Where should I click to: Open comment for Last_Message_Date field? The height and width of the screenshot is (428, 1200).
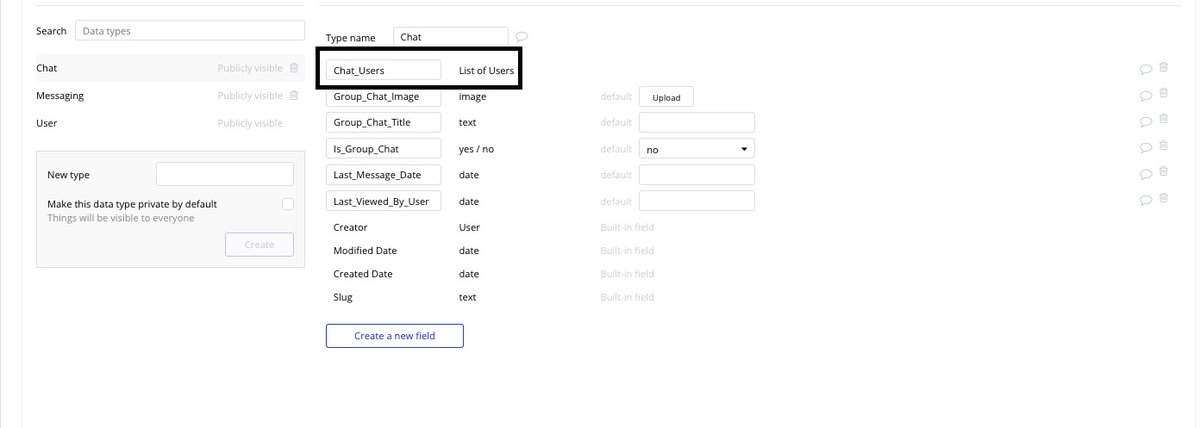[1146, 174]
